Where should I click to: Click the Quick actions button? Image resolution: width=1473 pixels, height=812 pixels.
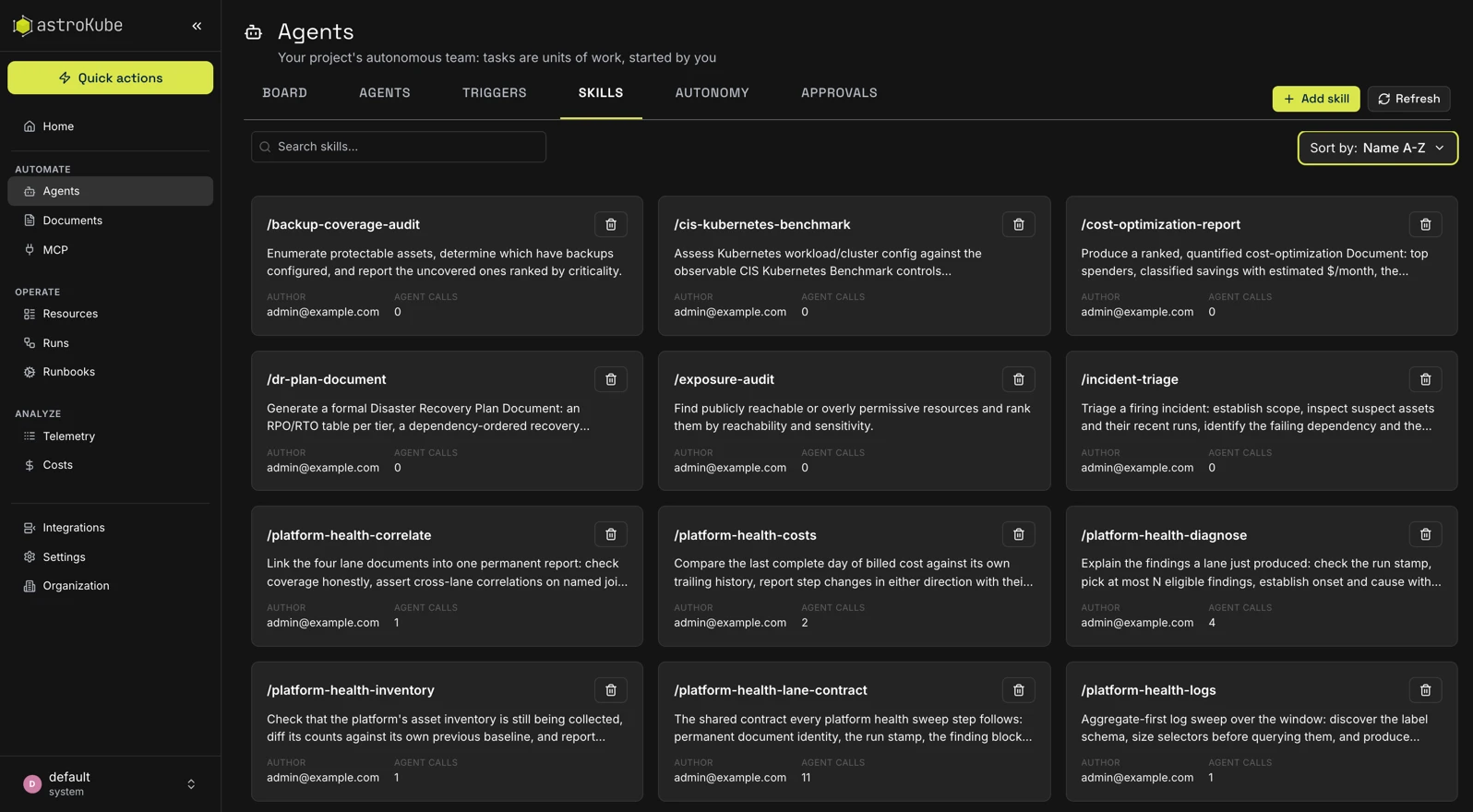coord(110,78)
